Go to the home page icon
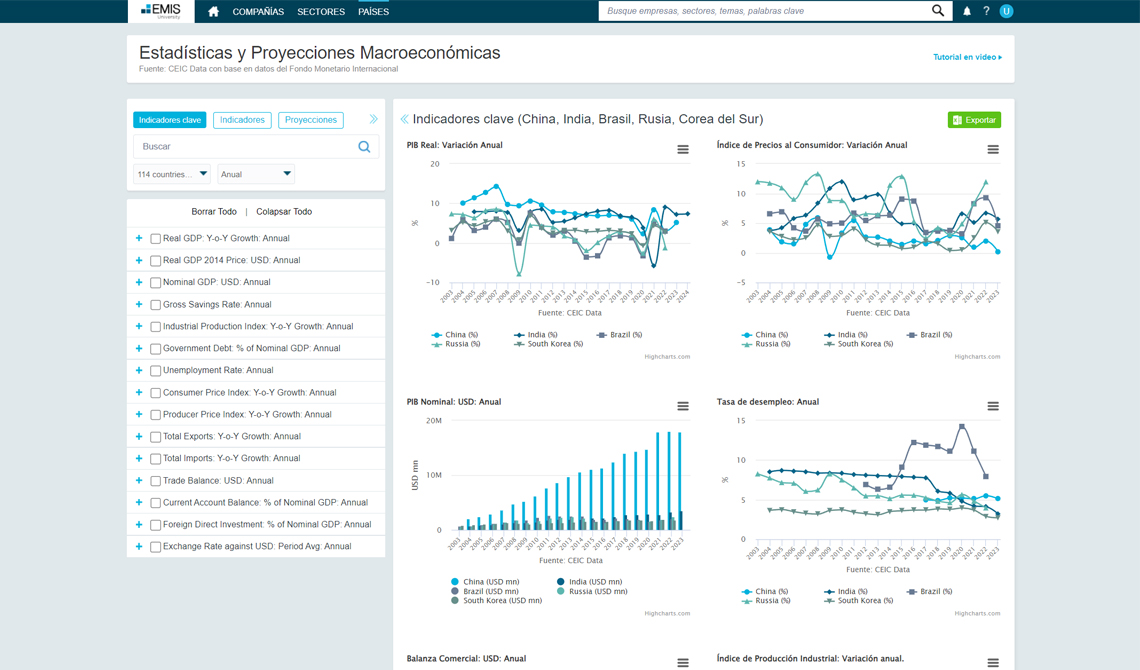This screenshot has height=670, width=1140. click(x=213, y=12)
